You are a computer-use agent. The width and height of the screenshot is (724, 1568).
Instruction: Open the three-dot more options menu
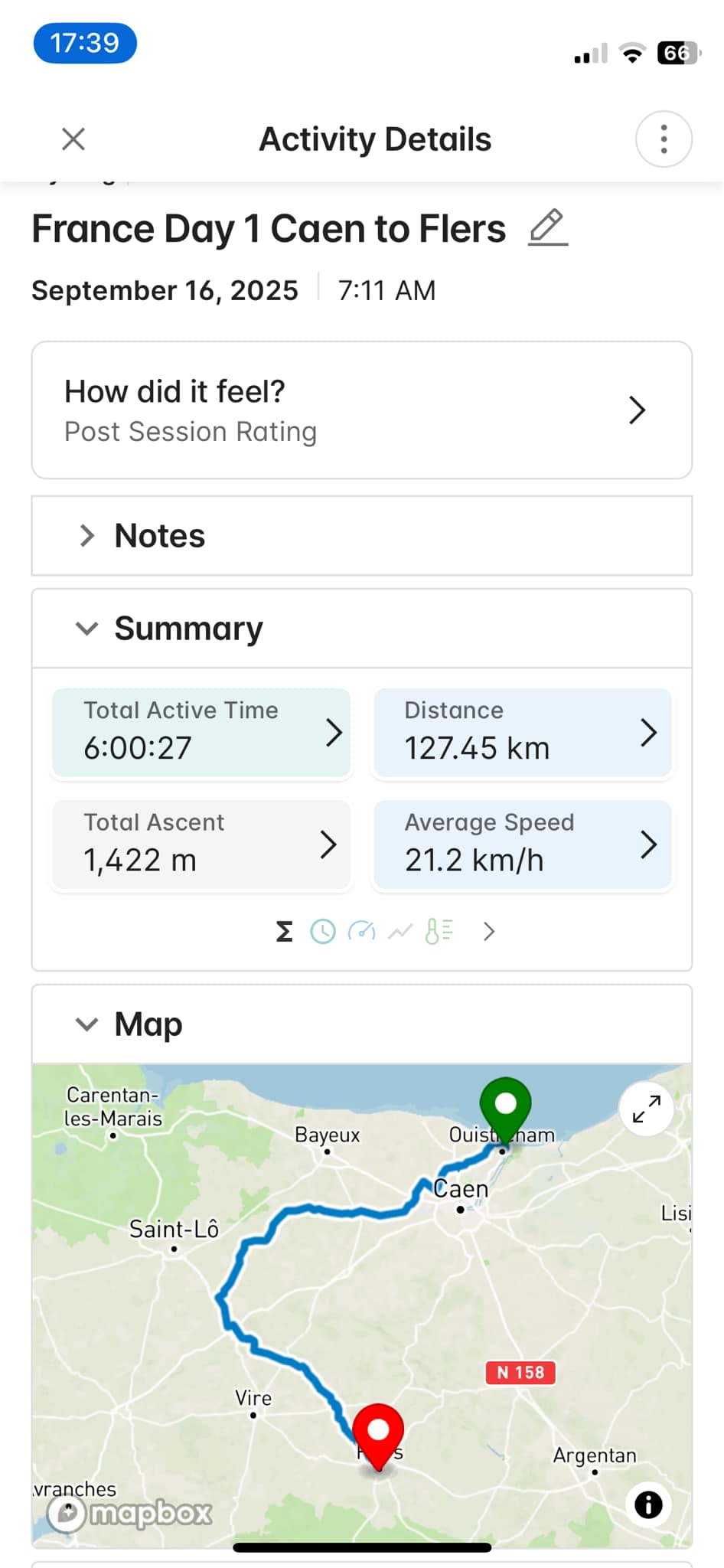(x=664, y=139)
